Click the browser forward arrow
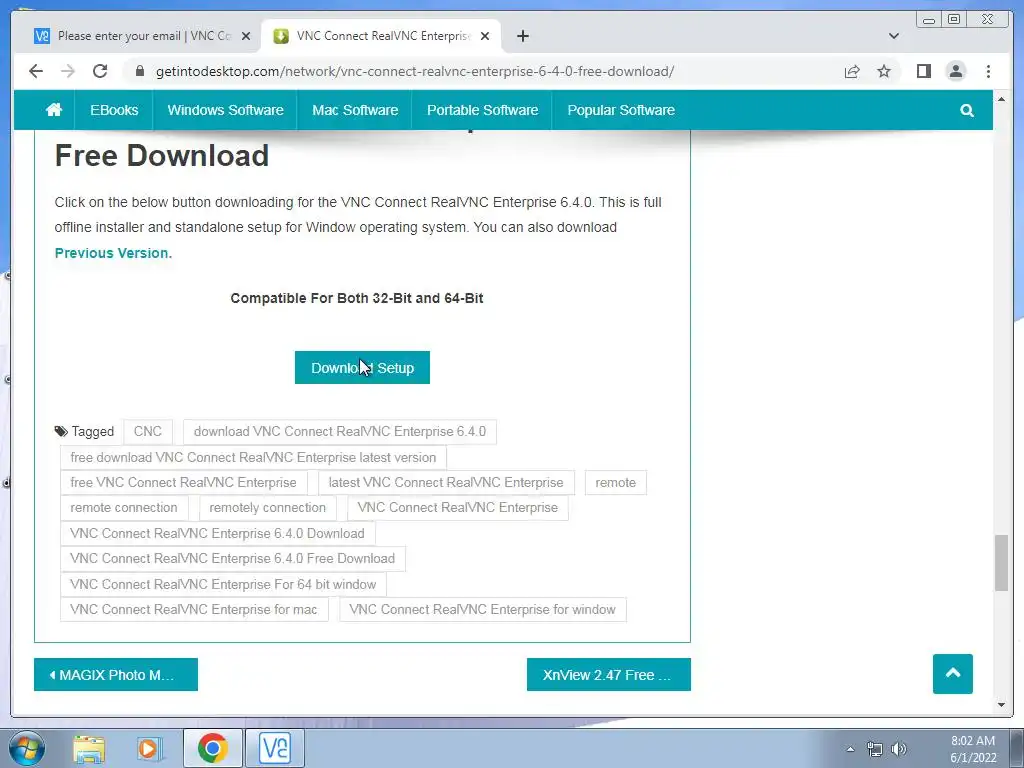 [68, 71]
